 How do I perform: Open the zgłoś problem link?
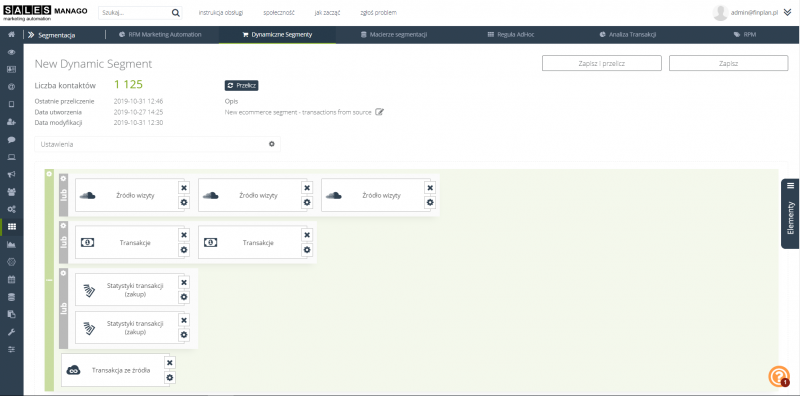coord(378,13)
